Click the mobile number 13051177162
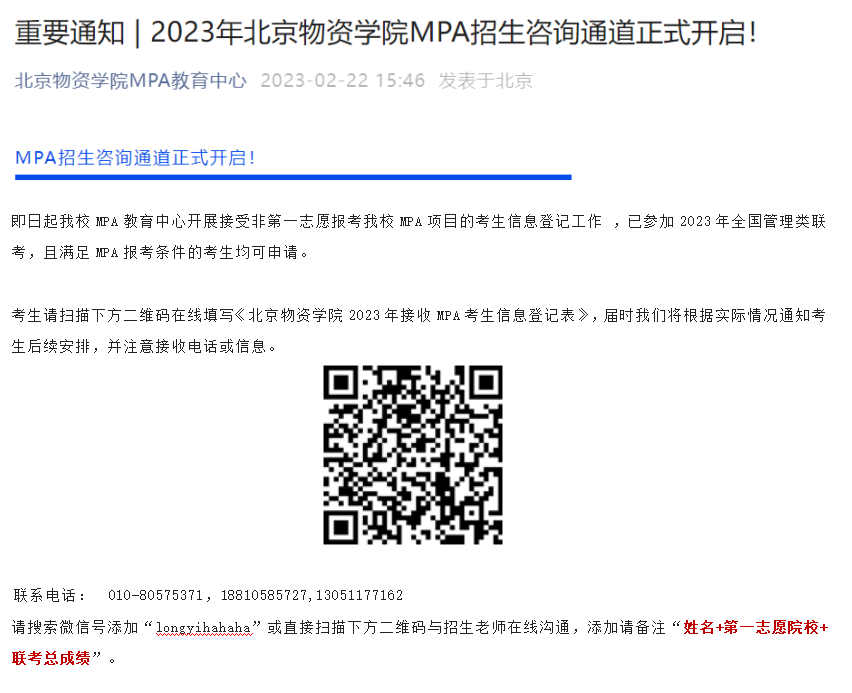The height and width of the screenshot is (693, 852). tap(359, 595)
